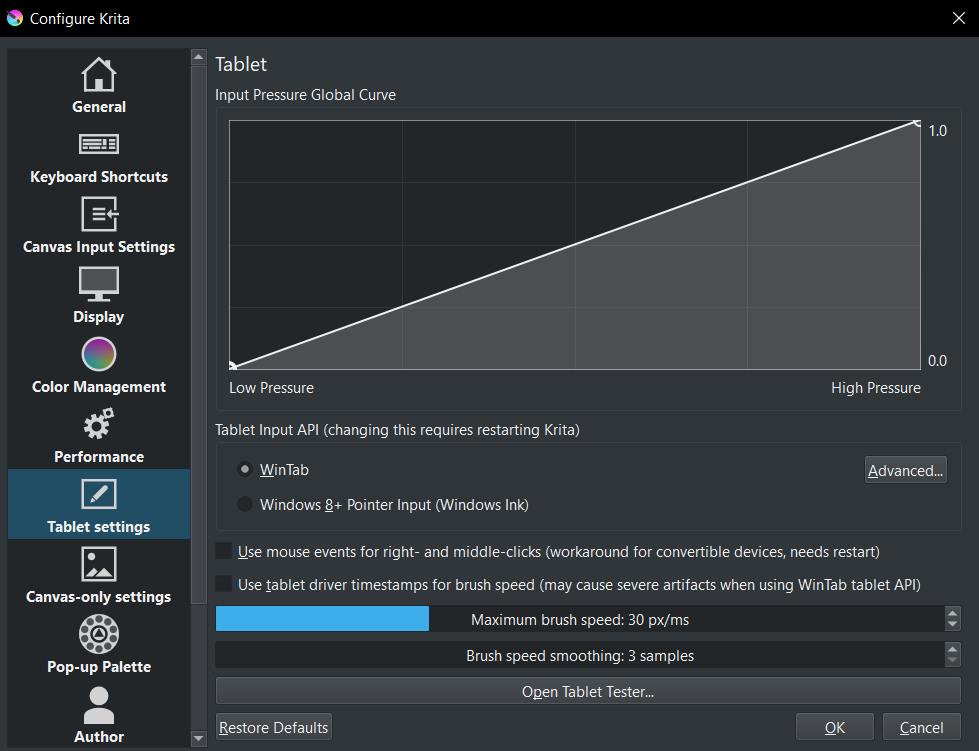The height and width of the screenshot is (751, 979).
Task: Select the WinTab radio button
Action: pyautogui.click(x=245, y=469)
